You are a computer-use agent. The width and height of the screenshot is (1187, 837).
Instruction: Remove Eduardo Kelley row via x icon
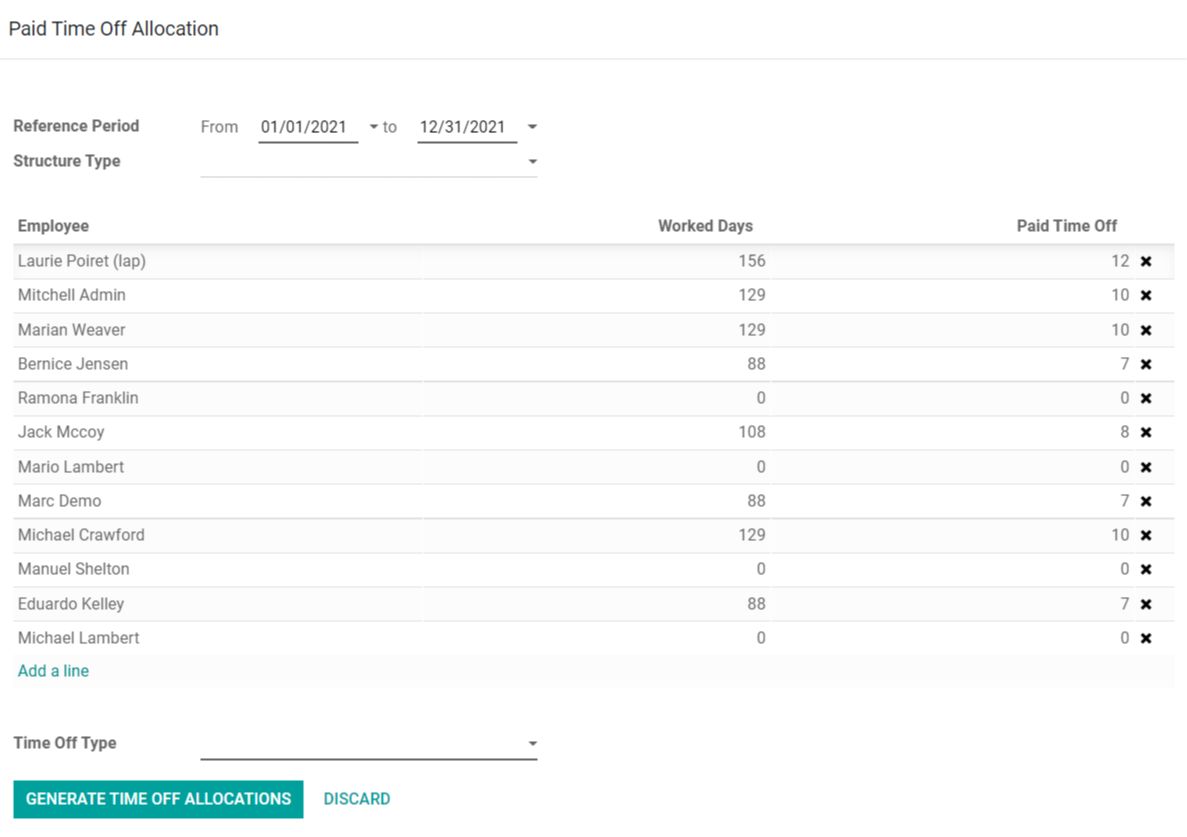click(1146, 604)
